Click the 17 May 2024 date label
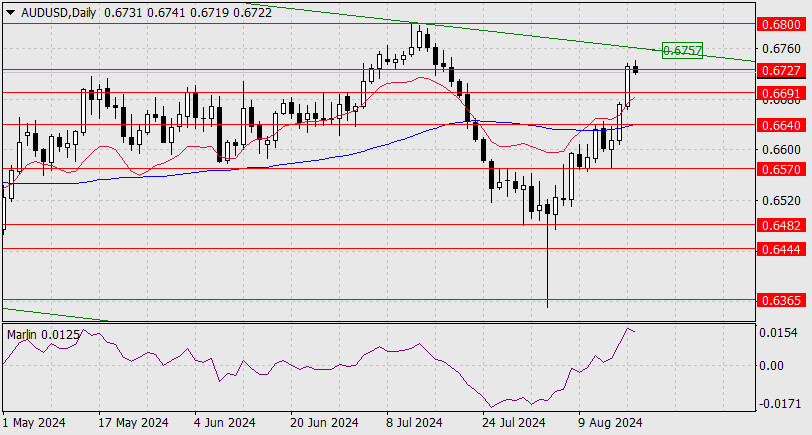Screen dimensions: 812x435 [133, 423]
